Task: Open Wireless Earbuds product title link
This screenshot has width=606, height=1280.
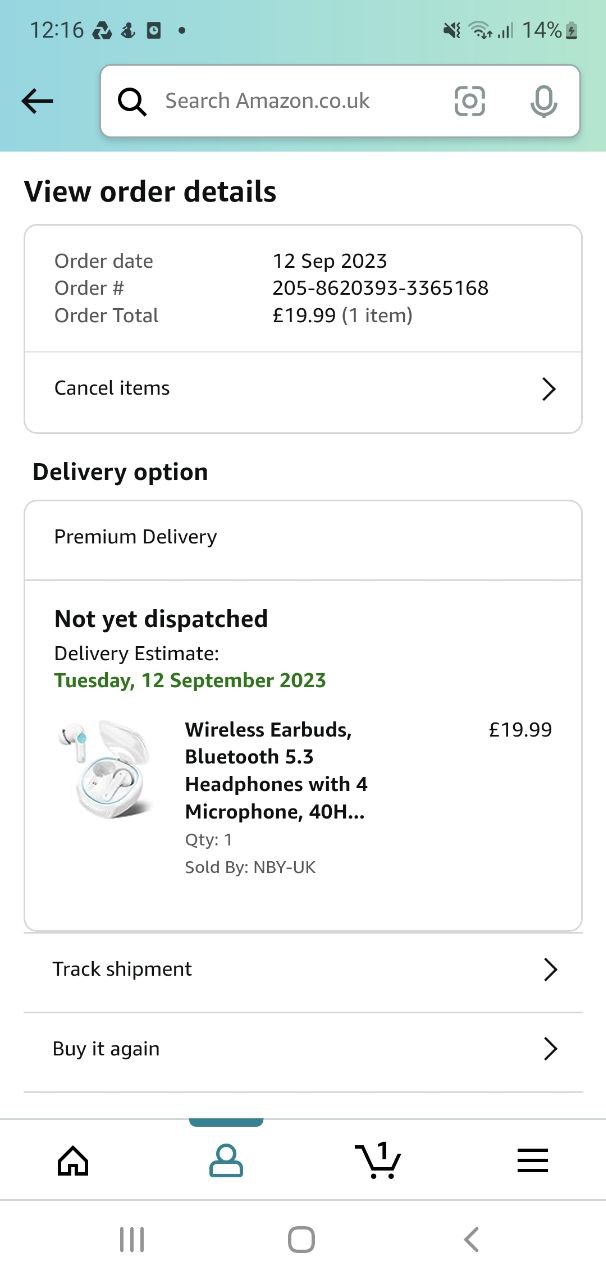Action: [x=277, y=770]
